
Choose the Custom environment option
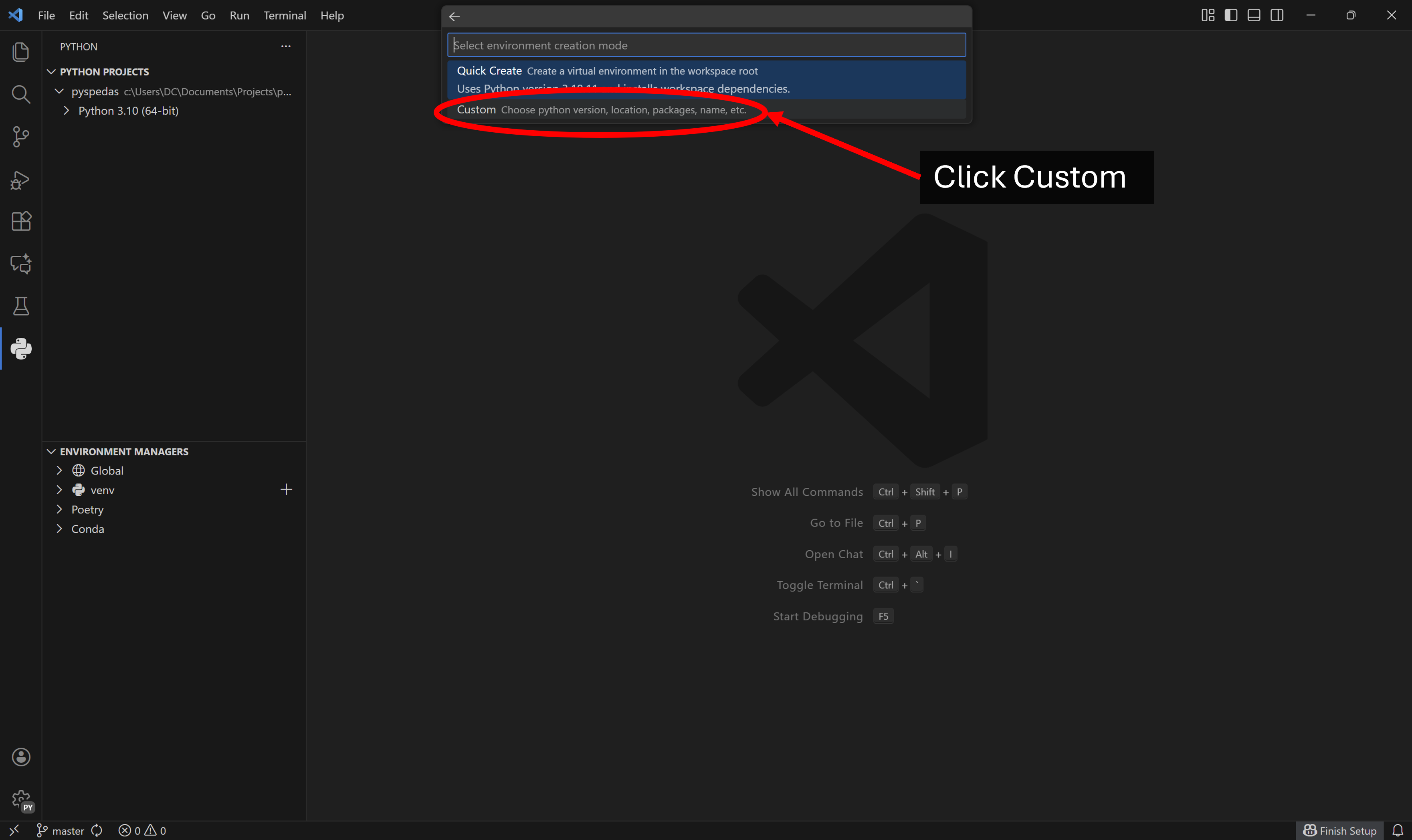706,110
